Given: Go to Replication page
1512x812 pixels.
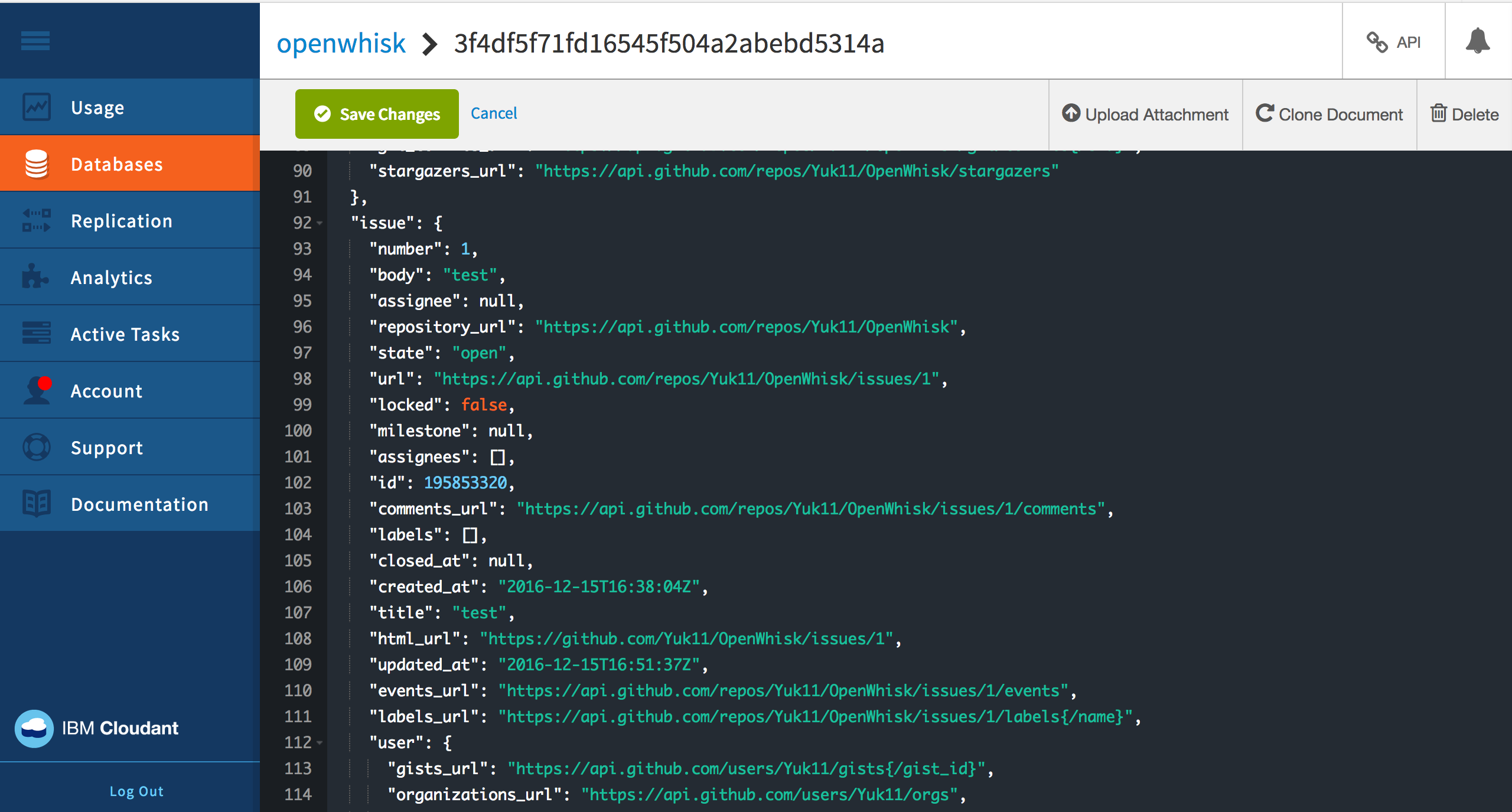Looking at the screenshot, I should [x=130, y=220].
